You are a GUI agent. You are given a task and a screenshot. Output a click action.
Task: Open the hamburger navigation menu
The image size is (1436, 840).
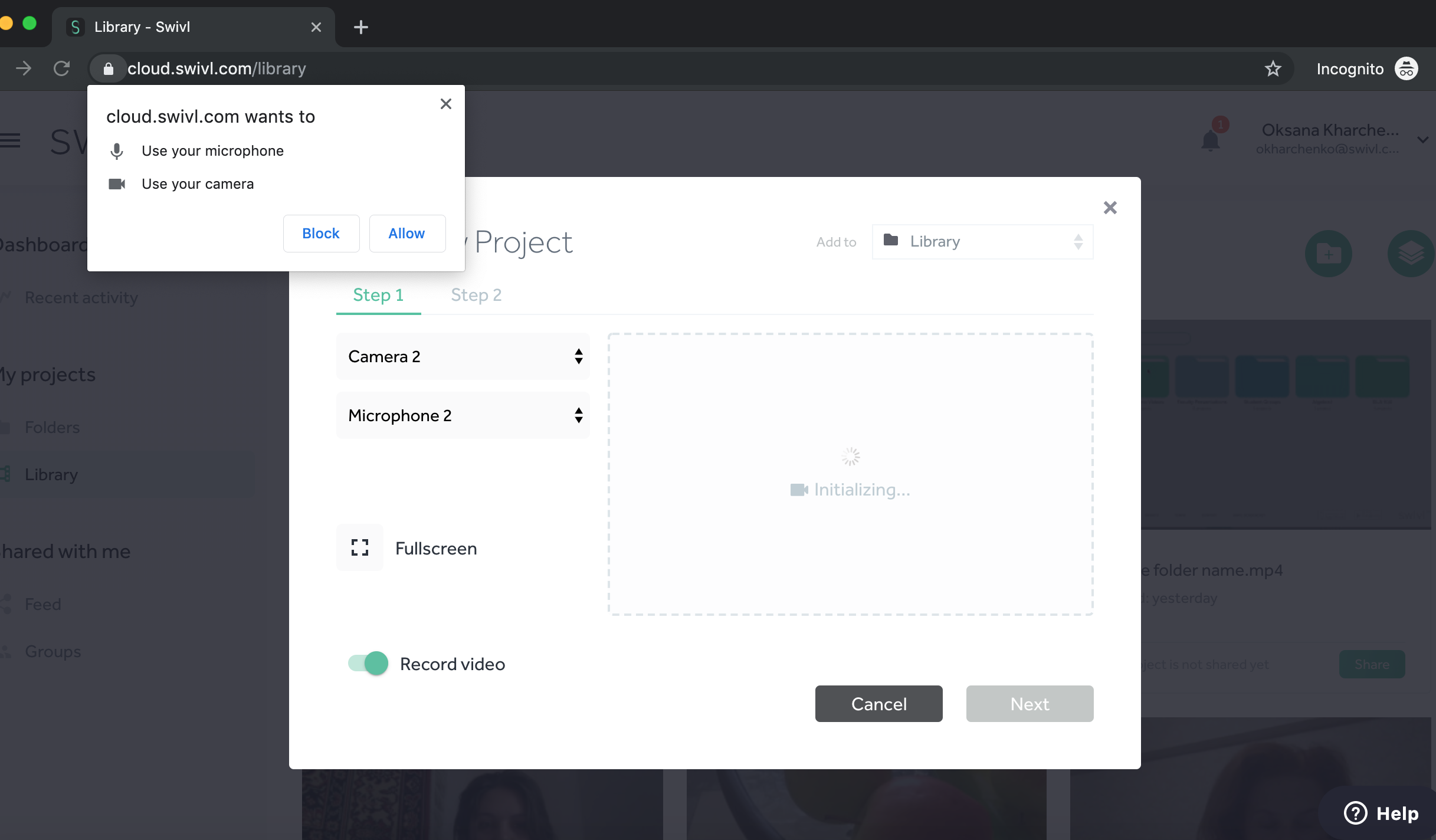11,140
